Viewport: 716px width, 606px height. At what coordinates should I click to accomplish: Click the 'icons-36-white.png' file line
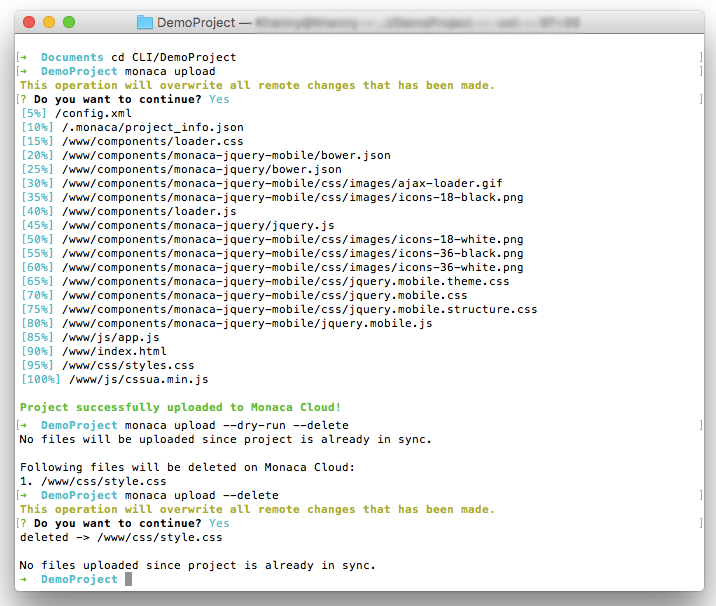[272, 267]
